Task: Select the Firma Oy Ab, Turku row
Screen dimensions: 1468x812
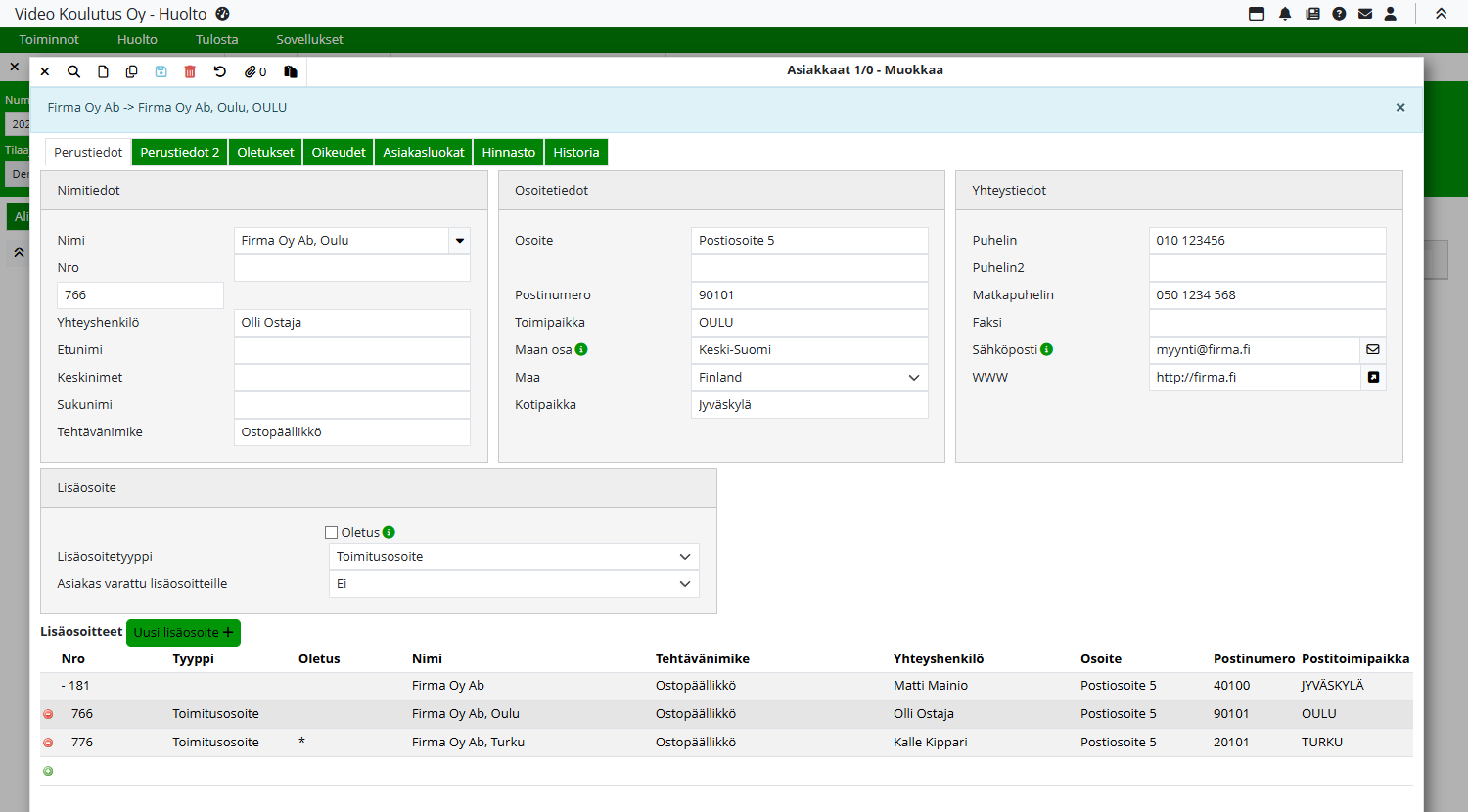Action: pos(468,743)
